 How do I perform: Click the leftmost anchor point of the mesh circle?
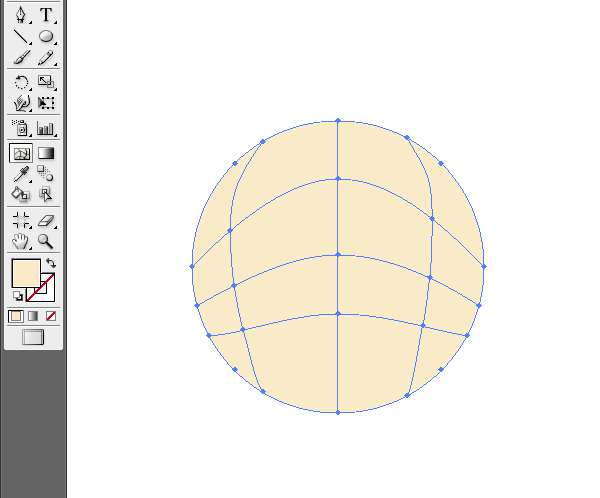pyautogui.click(x=192, y=266)
